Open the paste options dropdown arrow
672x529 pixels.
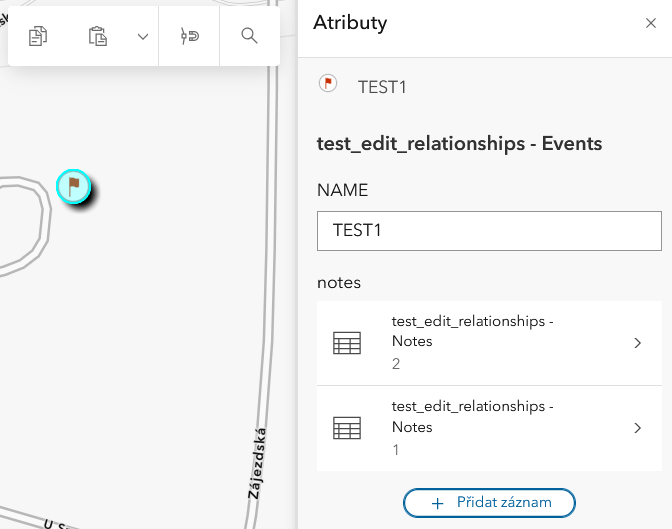[x=142, y=37]
